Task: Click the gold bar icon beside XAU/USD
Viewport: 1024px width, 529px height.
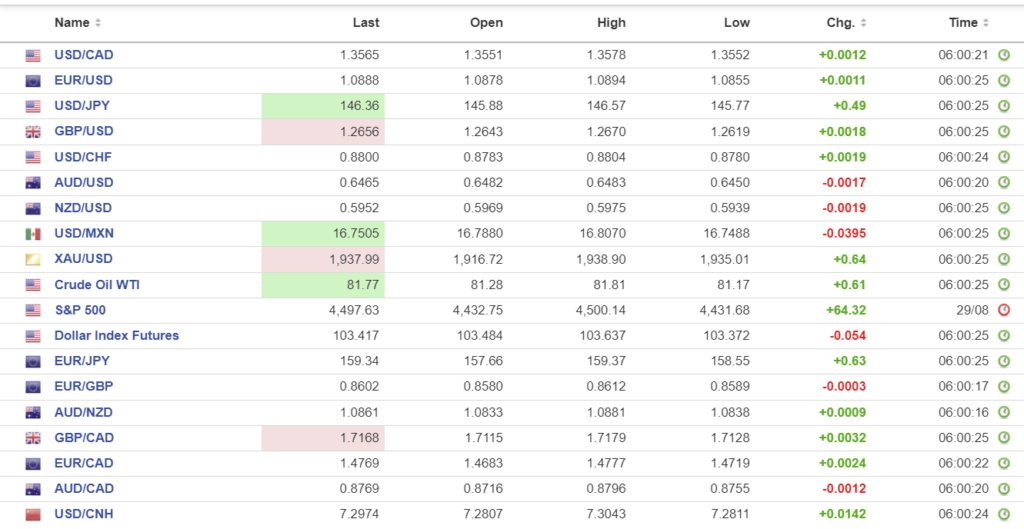Action: (33, 259)
